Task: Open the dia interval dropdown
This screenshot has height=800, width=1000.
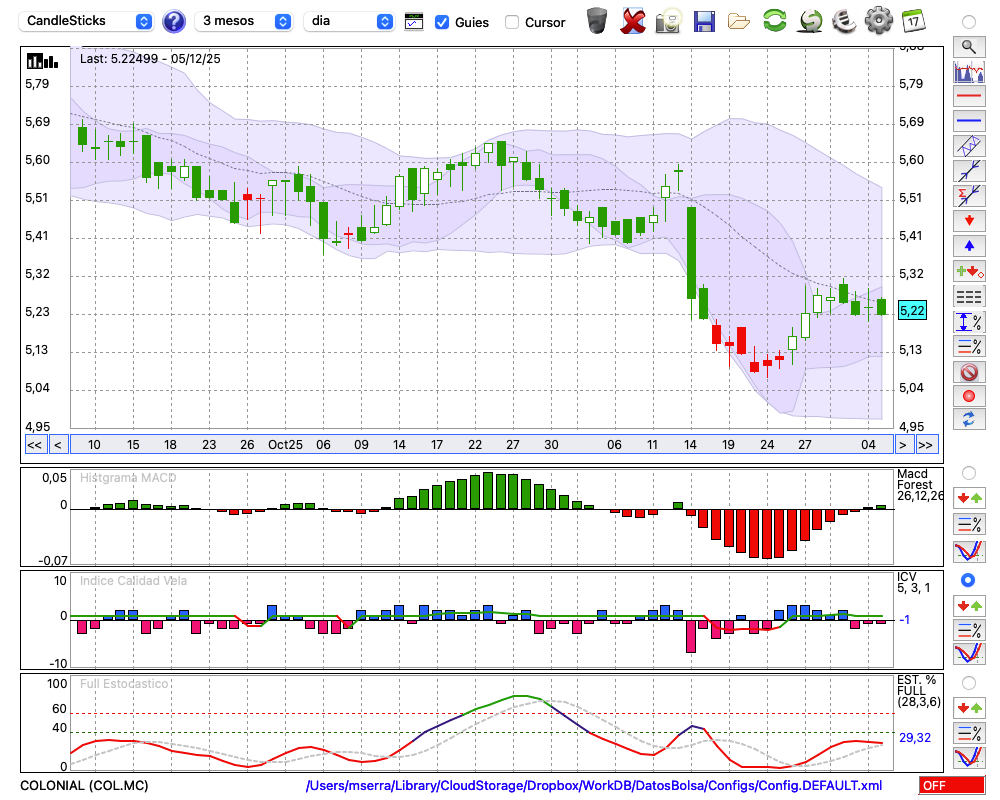Action: point(349,21)
